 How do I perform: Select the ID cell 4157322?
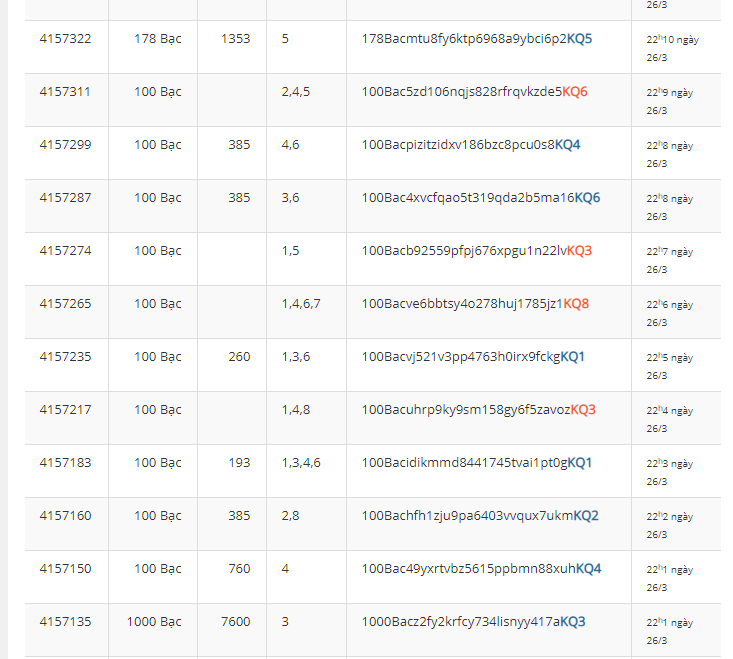click(66, 39)
